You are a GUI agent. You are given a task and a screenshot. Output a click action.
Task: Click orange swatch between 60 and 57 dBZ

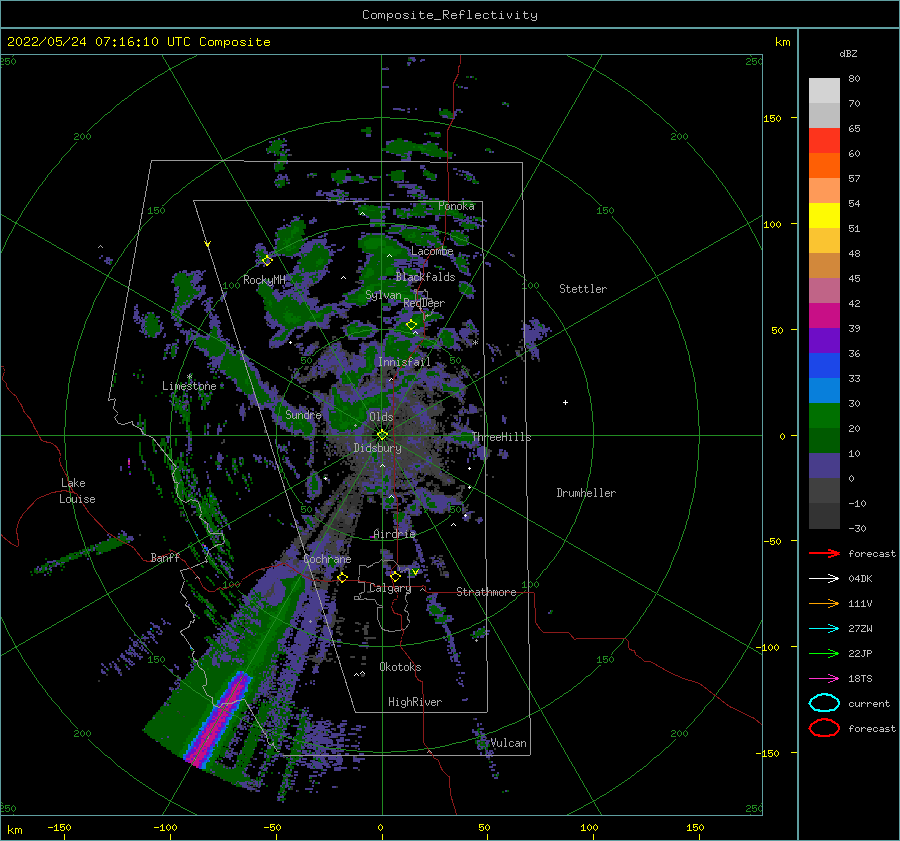coord(824,165)
